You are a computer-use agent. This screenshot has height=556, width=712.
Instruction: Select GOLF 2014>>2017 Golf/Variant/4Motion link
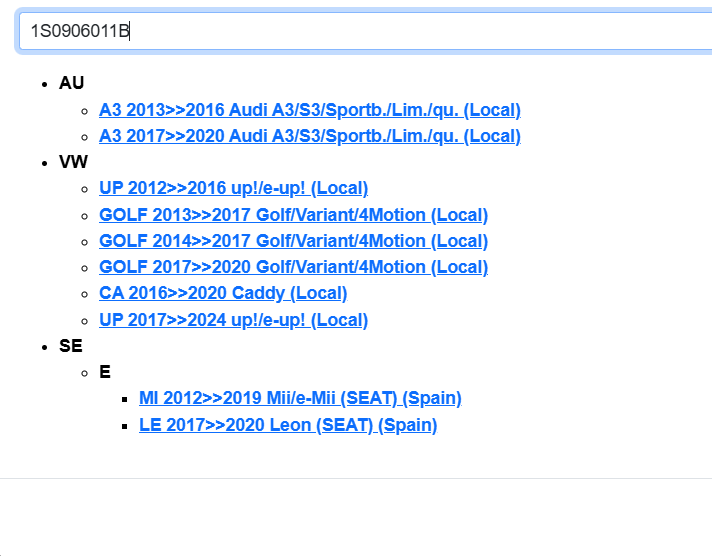click(x=293, y=241)
